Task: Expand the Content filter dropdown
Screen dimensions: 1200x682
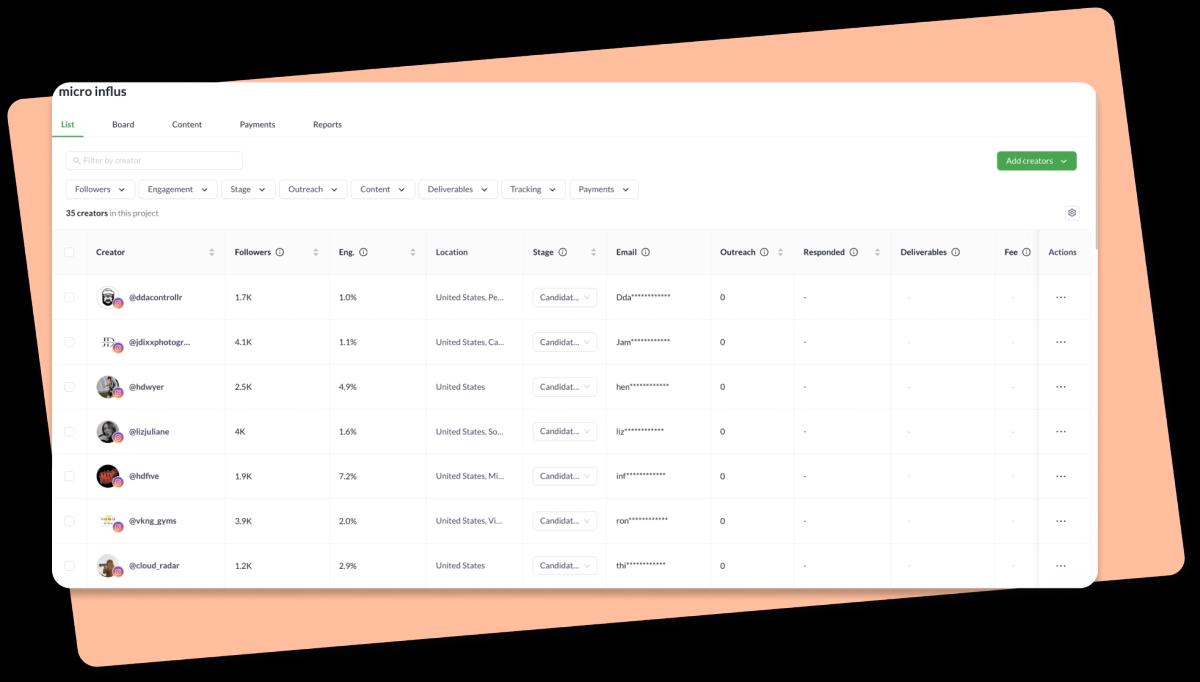Action: [x=383, y=189]
